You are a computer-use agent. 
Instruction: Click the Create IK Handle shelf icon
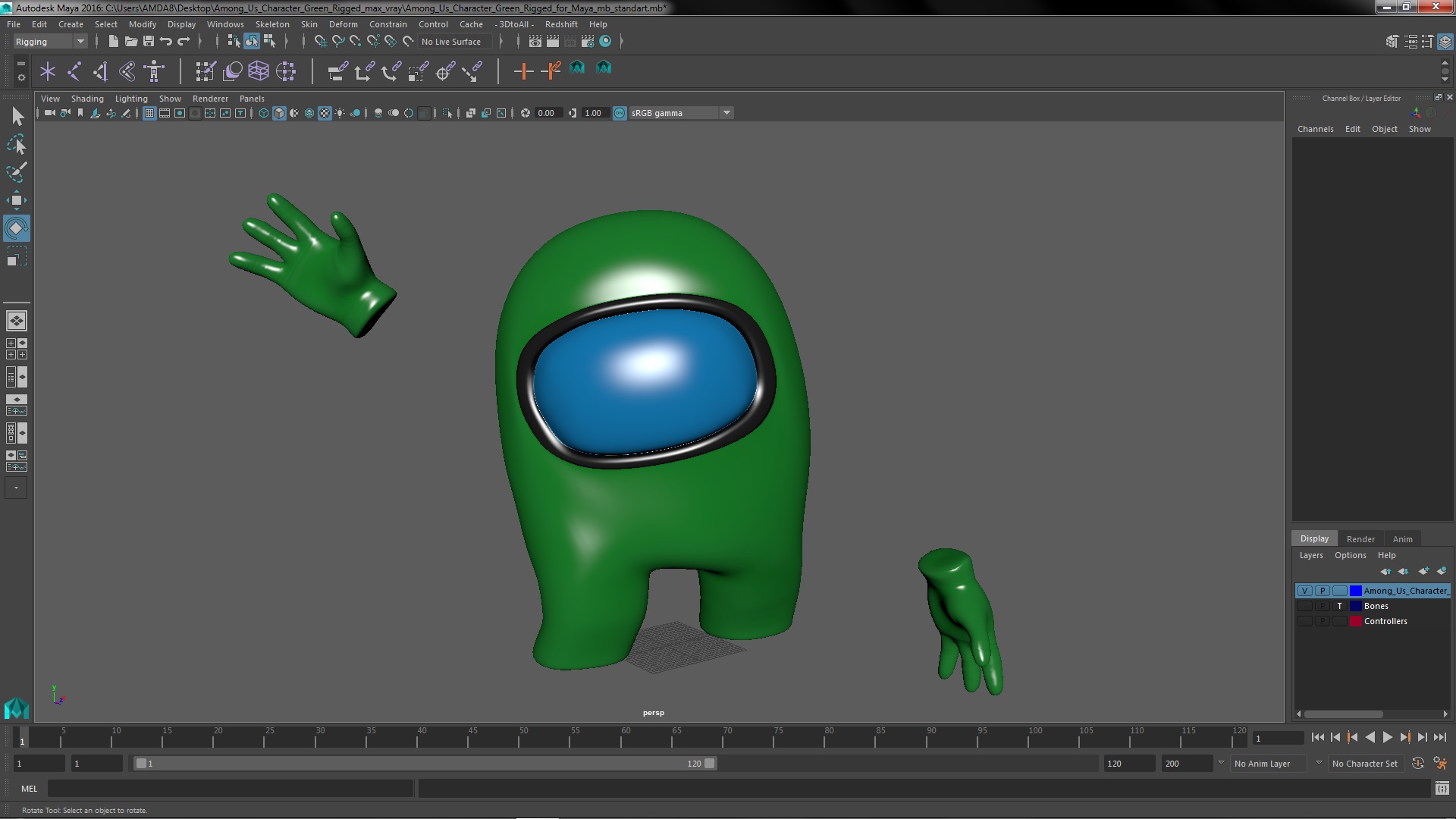(100, 71)
